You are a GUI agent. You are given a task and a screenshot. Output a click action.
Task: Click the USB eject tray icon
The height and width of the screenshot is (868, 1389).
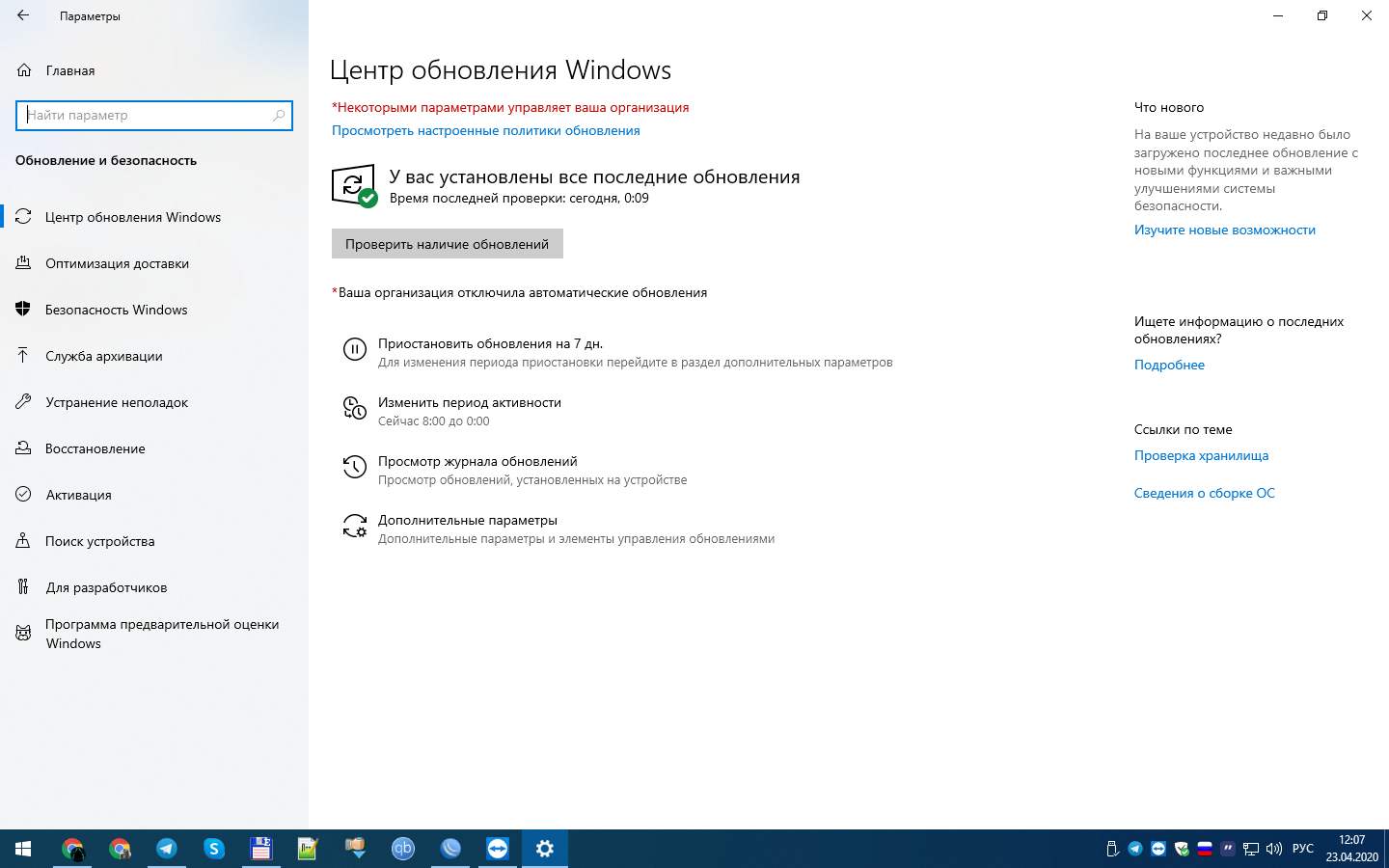[1112, 849]
